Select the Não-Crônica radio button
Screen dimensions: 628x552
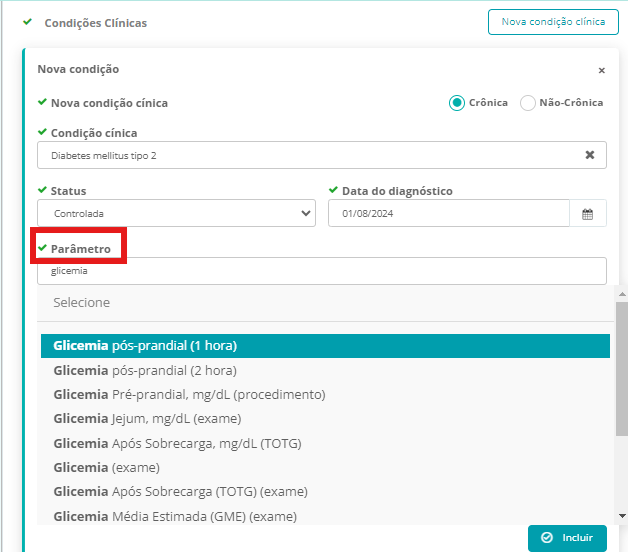(528, 103)
